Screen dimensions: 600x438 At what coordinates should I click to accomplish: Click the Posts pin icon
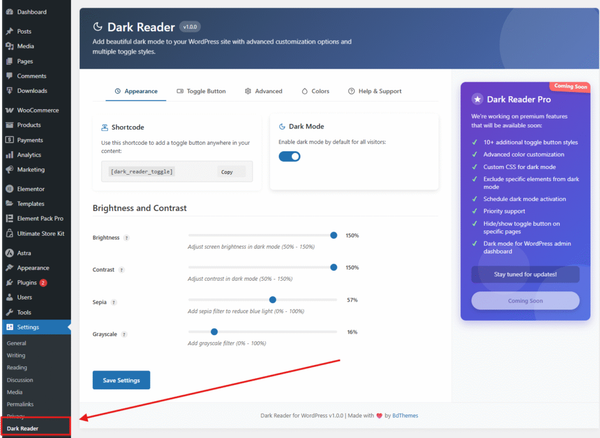pyautogui.click(x=10, y=31)
